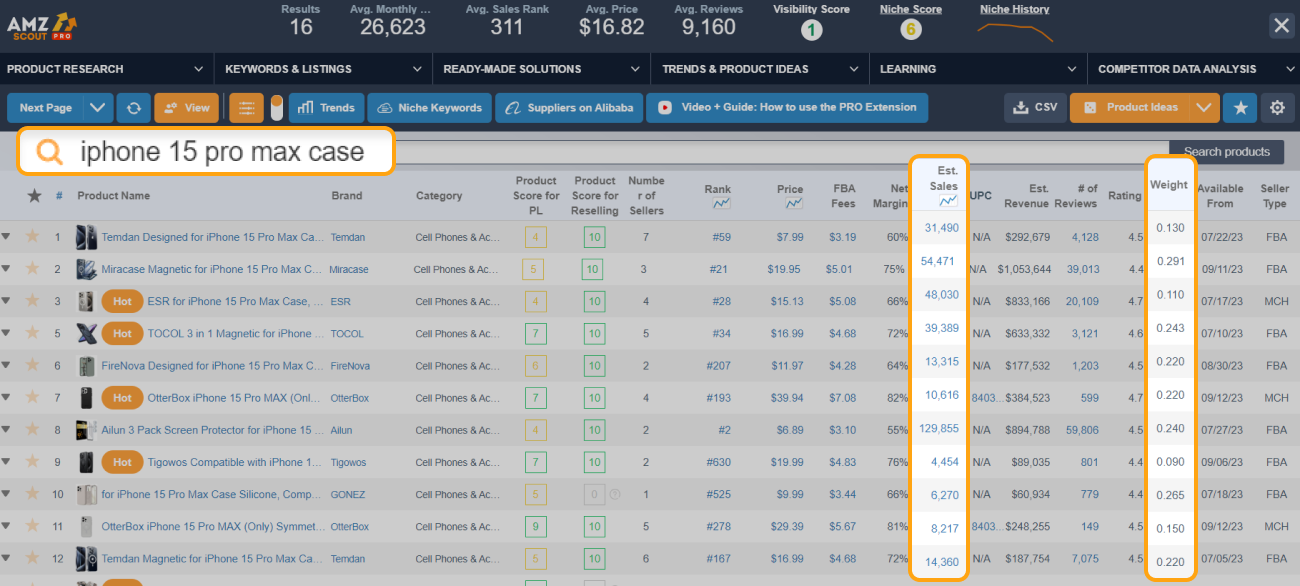Image resolution: width=1300 pixels, height=586 pixels.
Task: Click the orange View button
Action: [x=186, y=108]
